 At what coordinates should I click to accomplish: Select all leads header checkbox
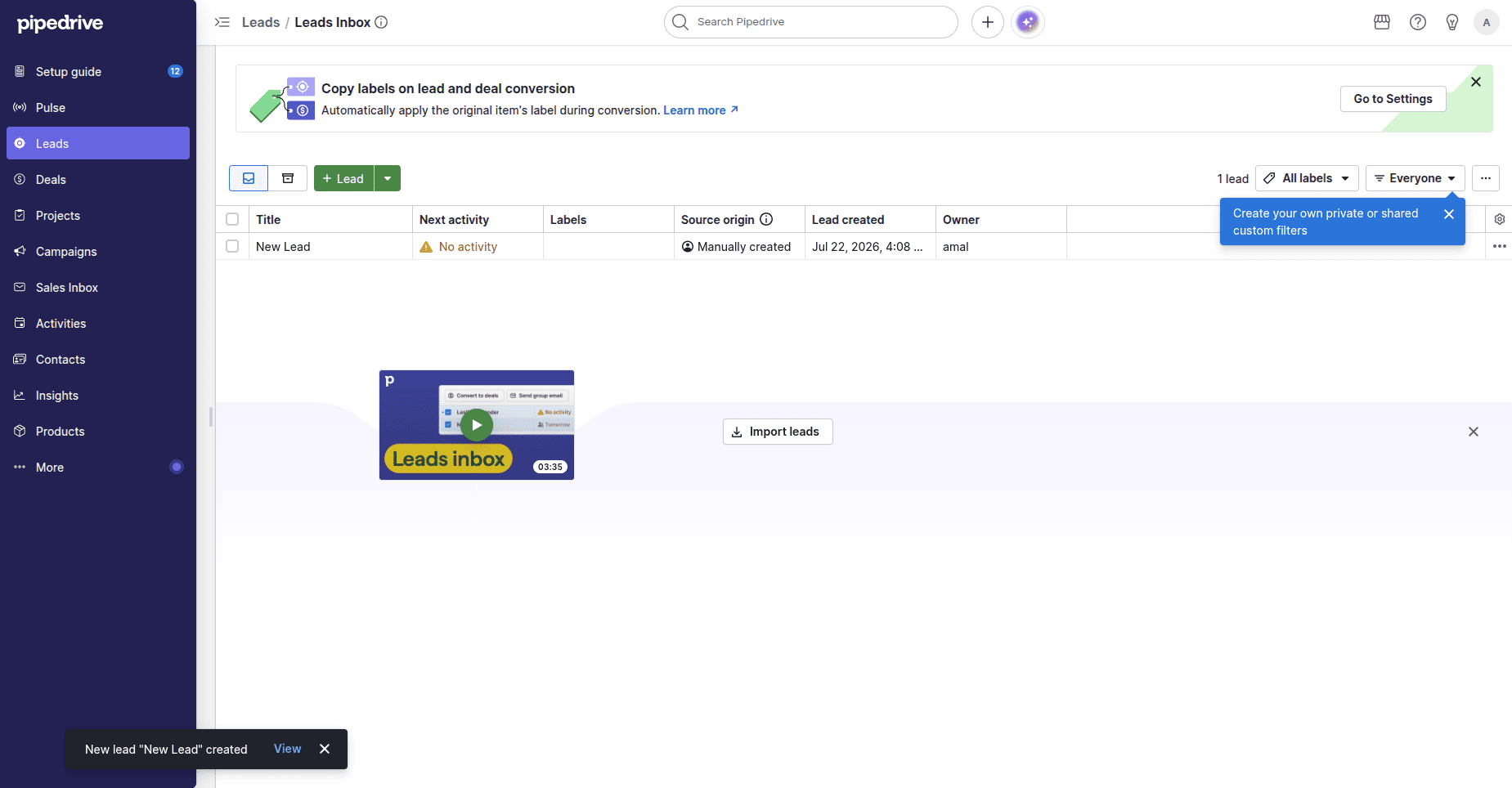pos(232,219)
